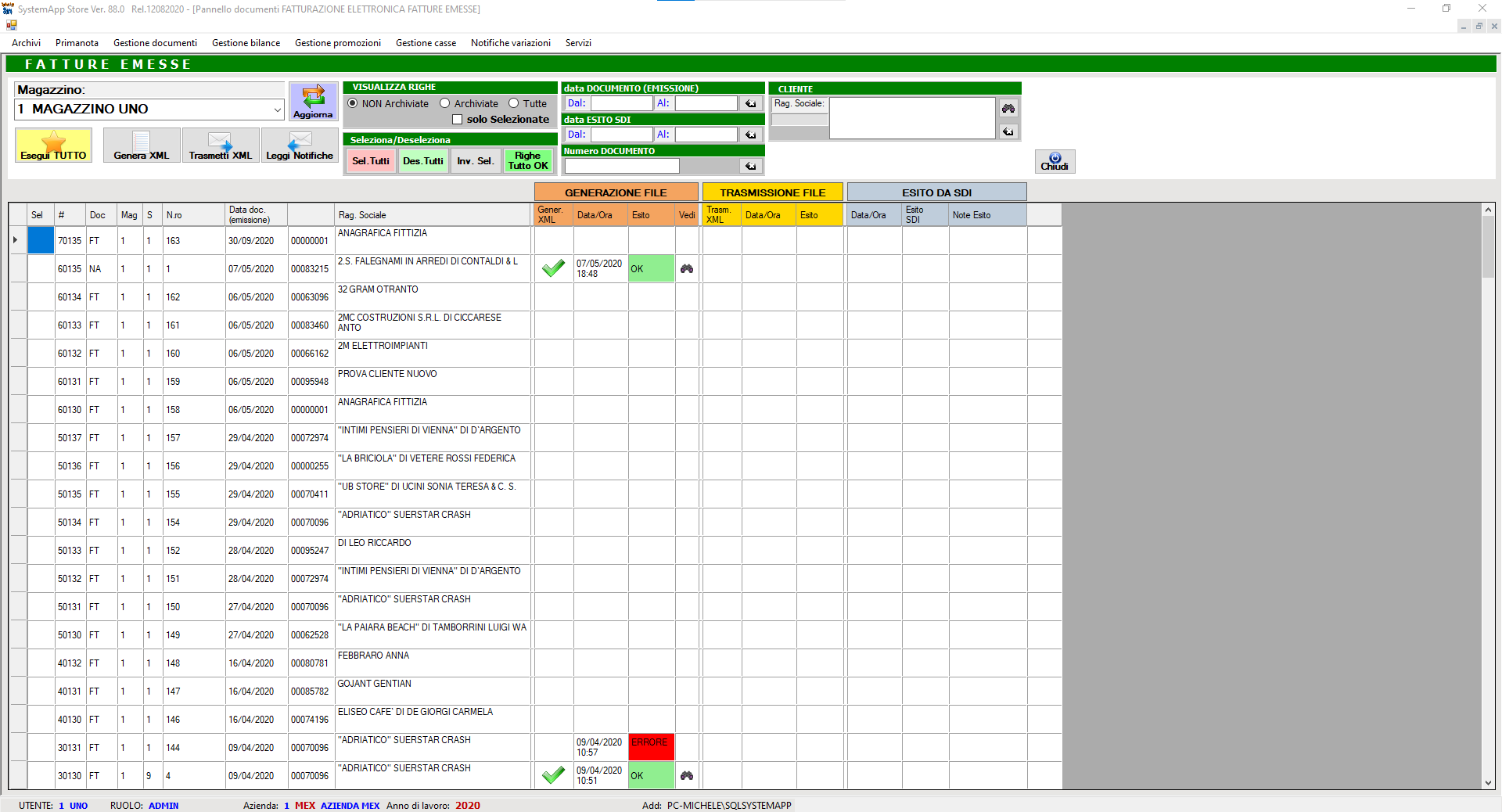Select NON Archiviate radio option
1502x812 pixels.
(x=353, y=103)
